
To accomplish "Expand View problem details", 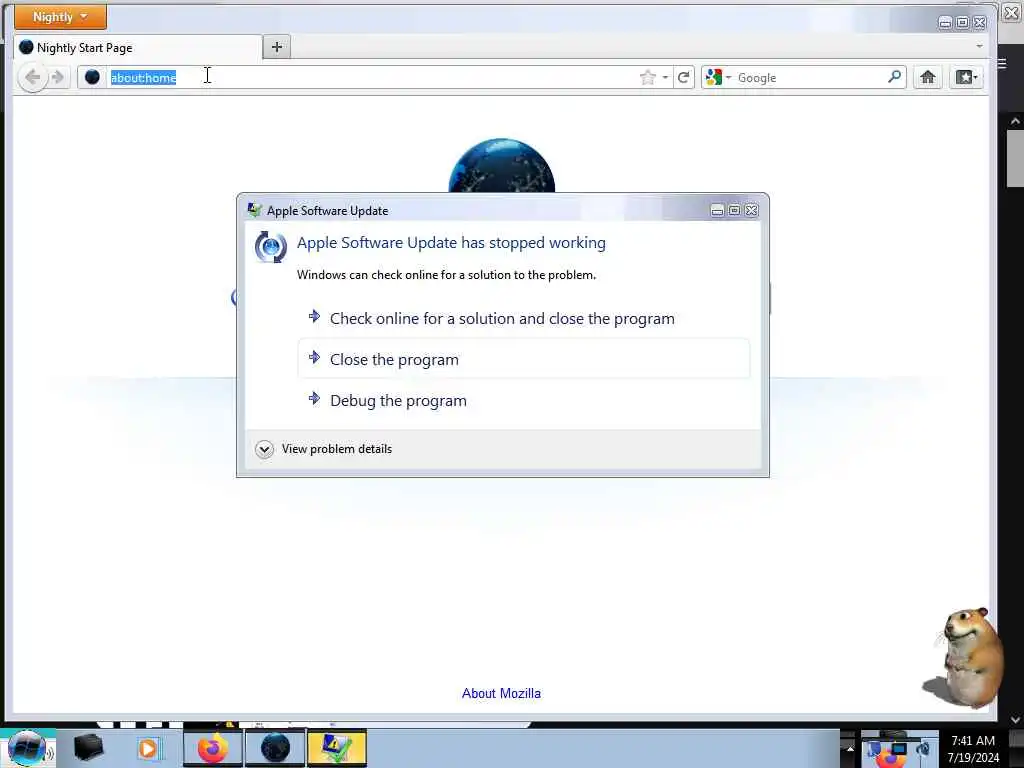I will pos(324,449).
